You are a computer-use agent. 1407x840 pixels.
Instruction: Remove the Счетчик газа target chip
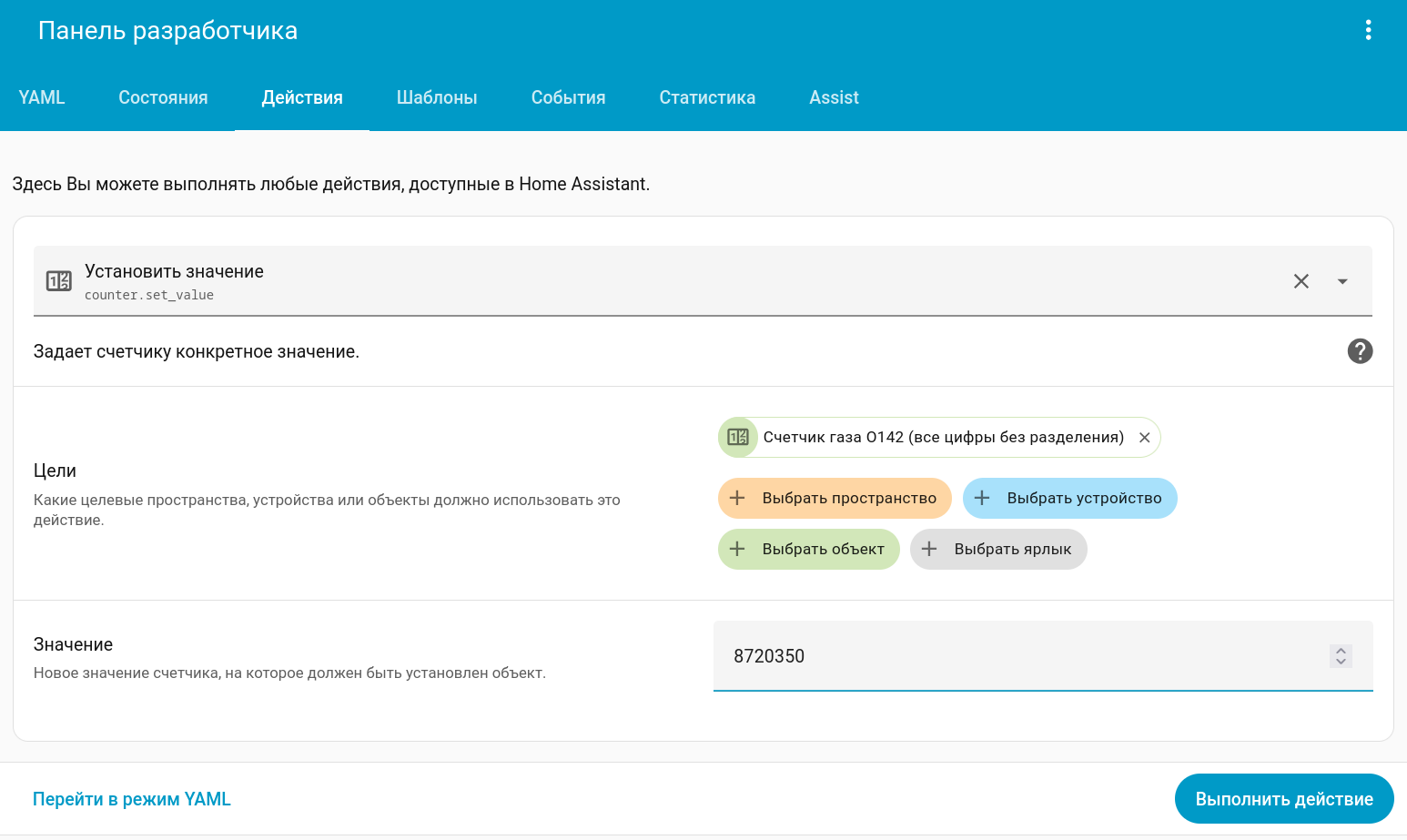(x=1145, y=438)
